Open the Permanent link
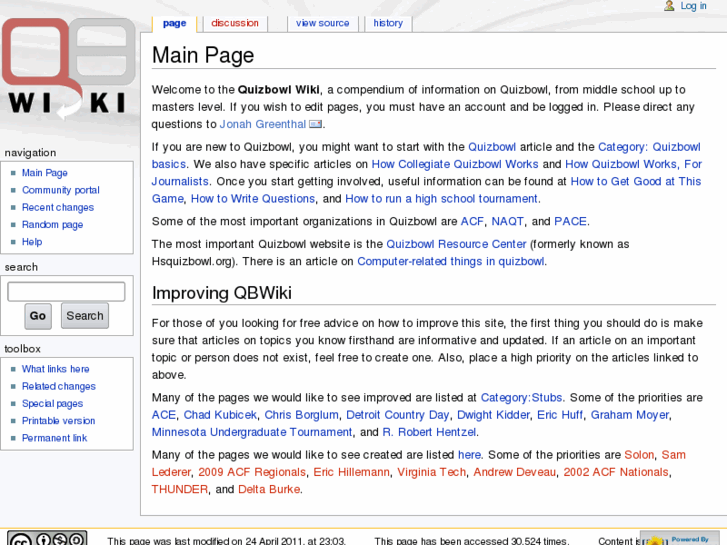 [54, 438]
